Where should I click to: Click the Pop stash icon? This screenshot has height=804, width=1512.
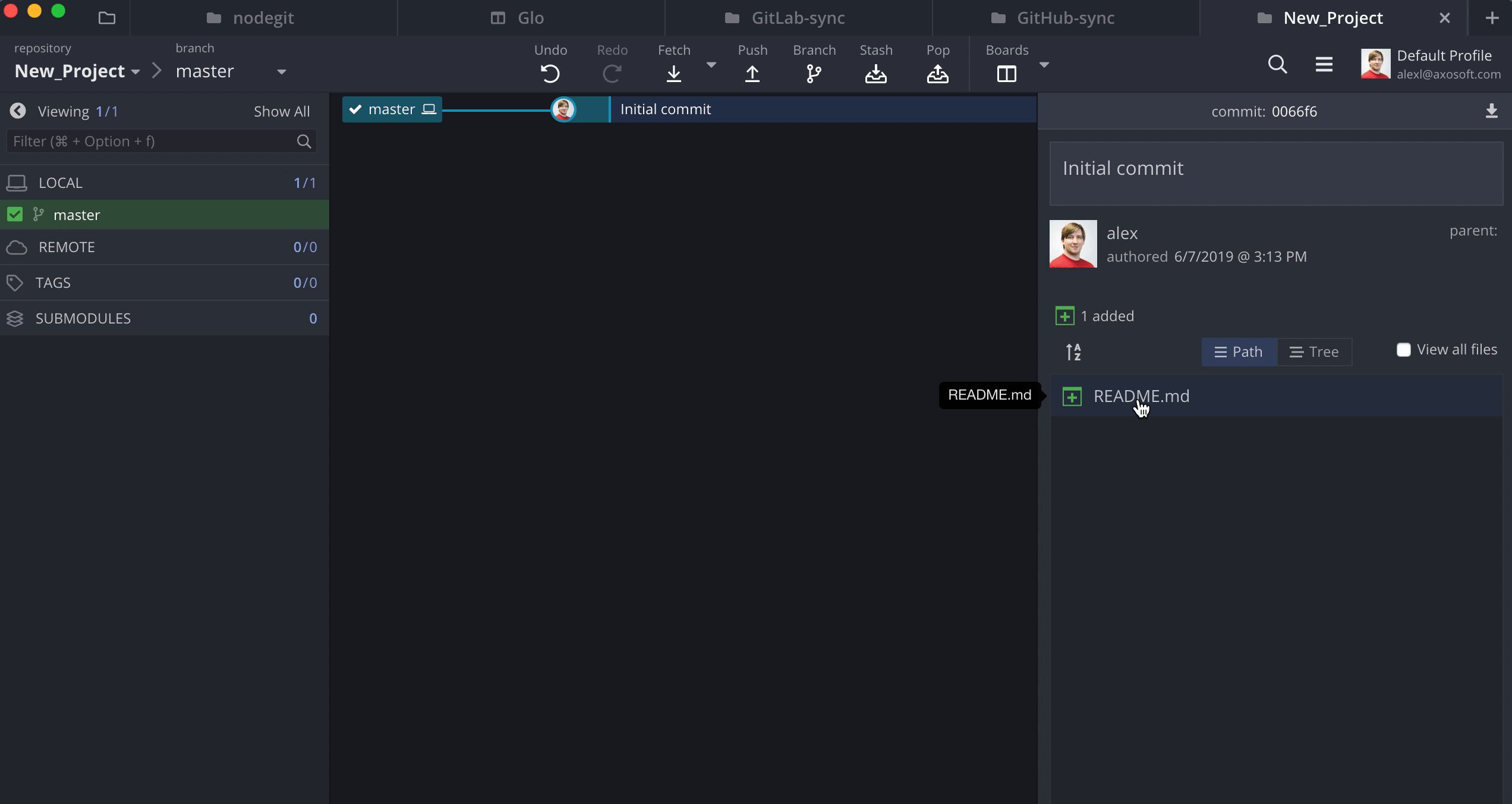937,74
